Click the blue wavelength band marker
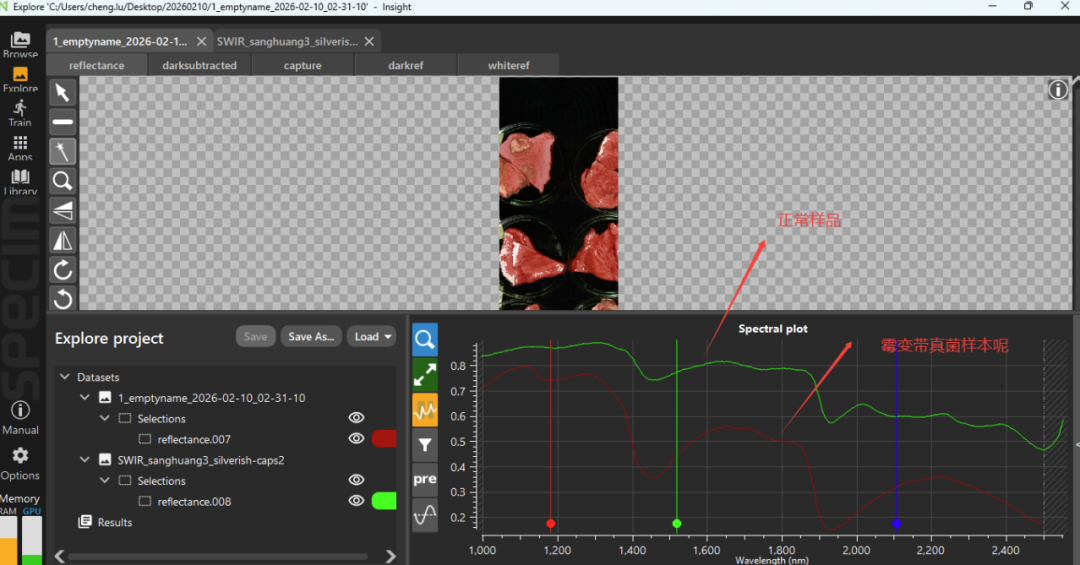Image resolution: width=1080 pixels, height=565 pixels. [x=896, y=524]
